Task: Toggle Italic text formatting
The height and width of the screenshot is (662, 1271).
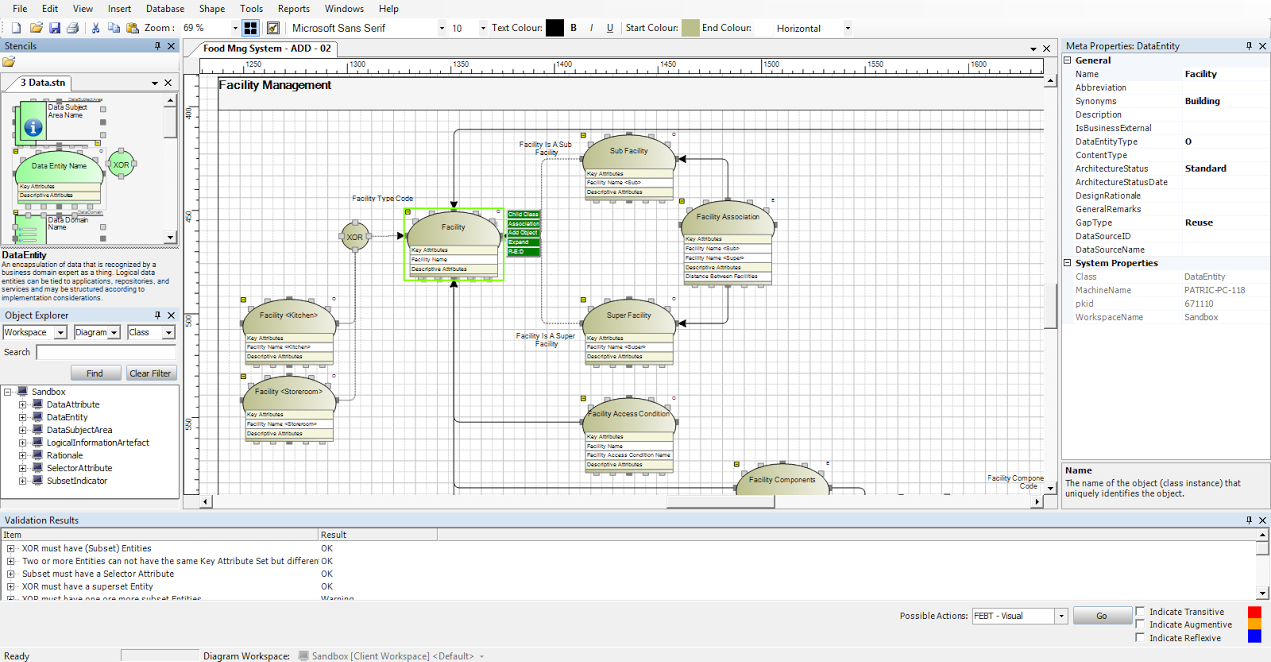Action: [x=592, y=28]
